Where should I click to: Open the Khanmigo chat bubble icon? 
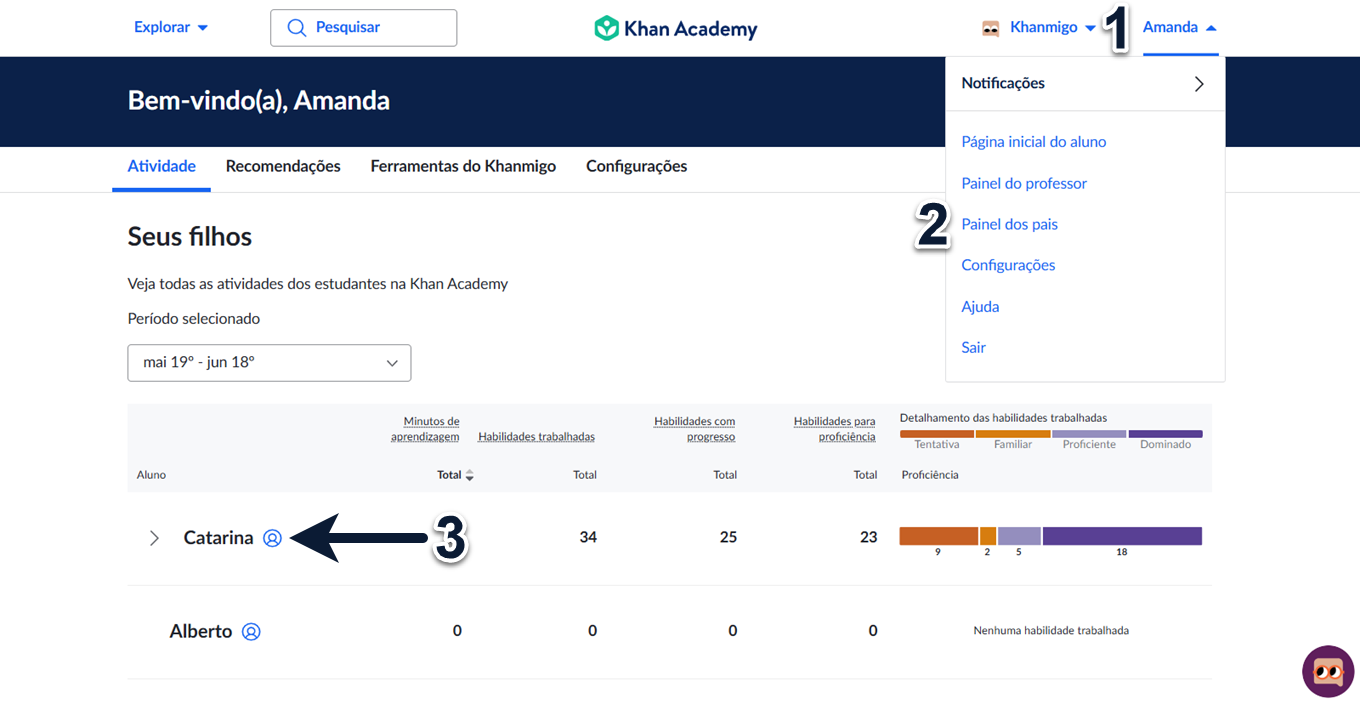[1328, 672]
